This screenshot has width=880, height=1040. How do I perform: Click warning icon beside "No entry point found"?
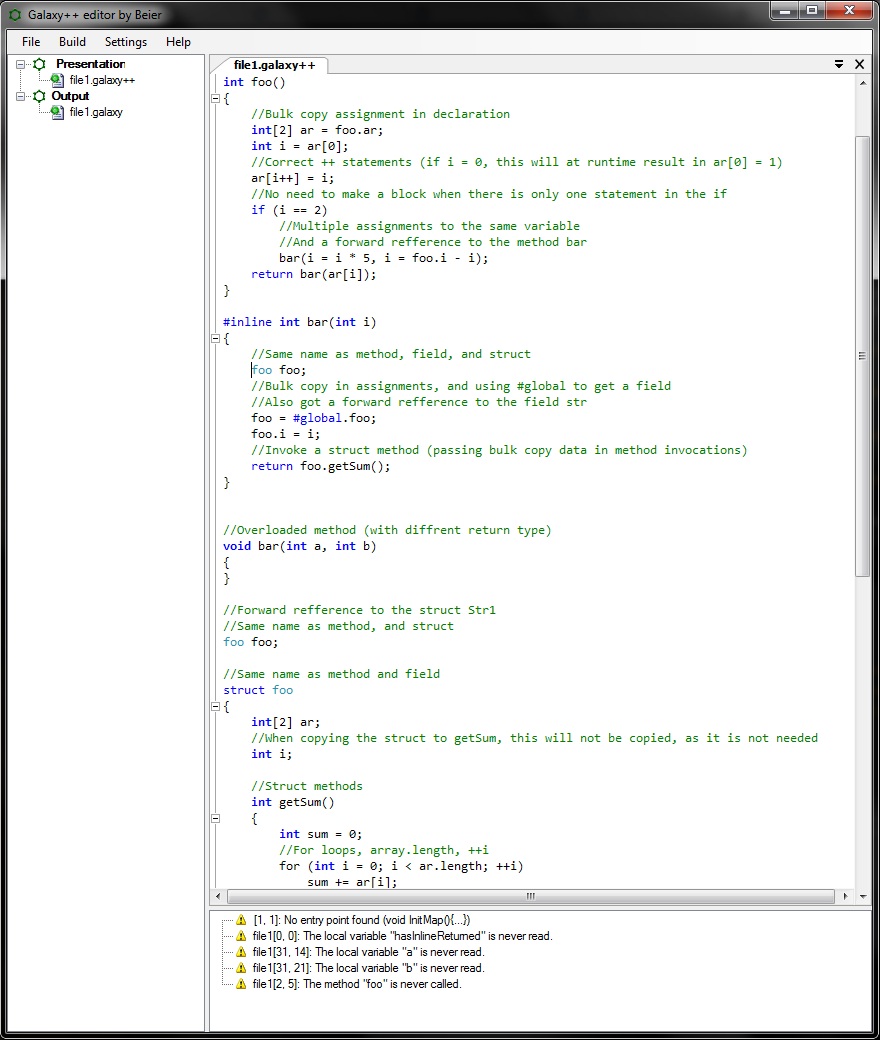tap(240, 920)
